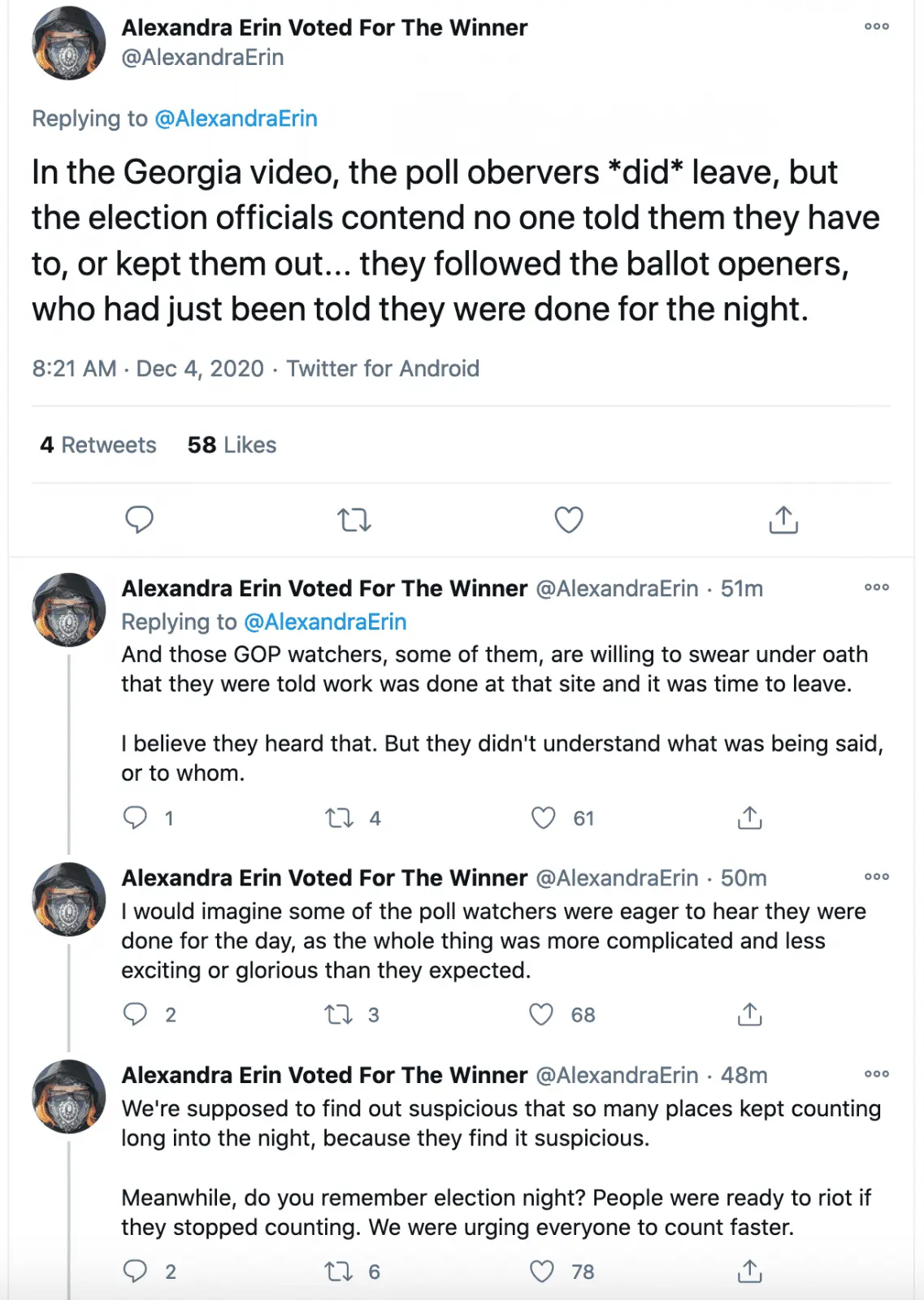View the 58 Likes list
Viewport: 924px width, 1300px height.
[x=232, y=445]
